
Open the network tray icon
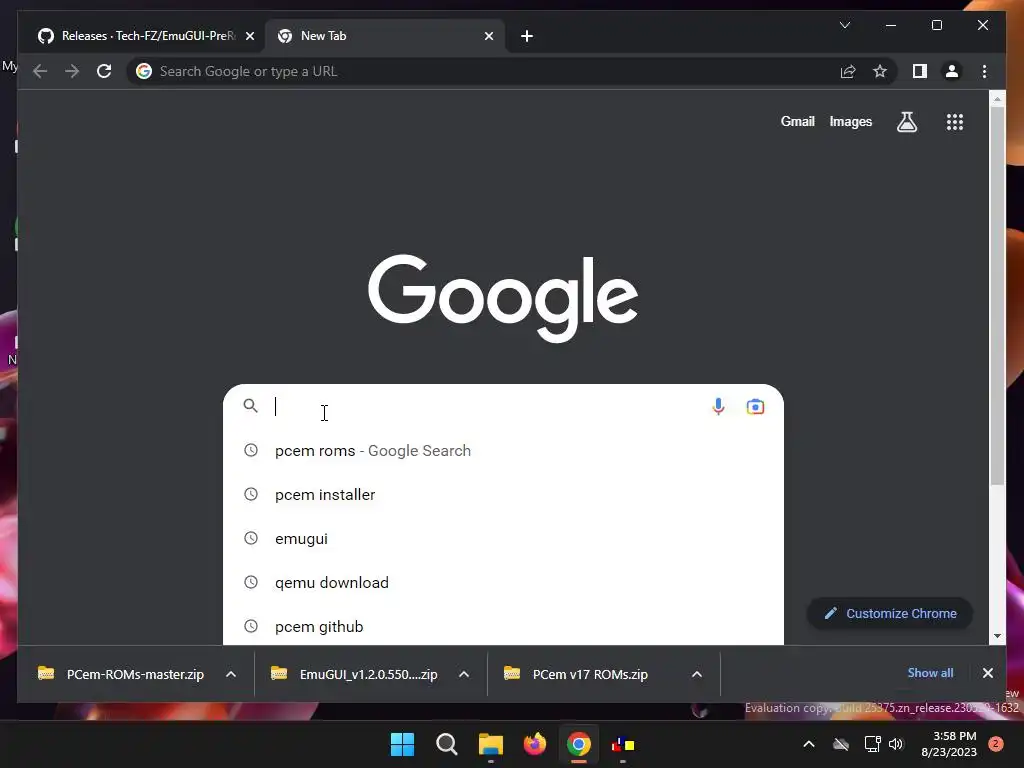[x=872, y=744]
